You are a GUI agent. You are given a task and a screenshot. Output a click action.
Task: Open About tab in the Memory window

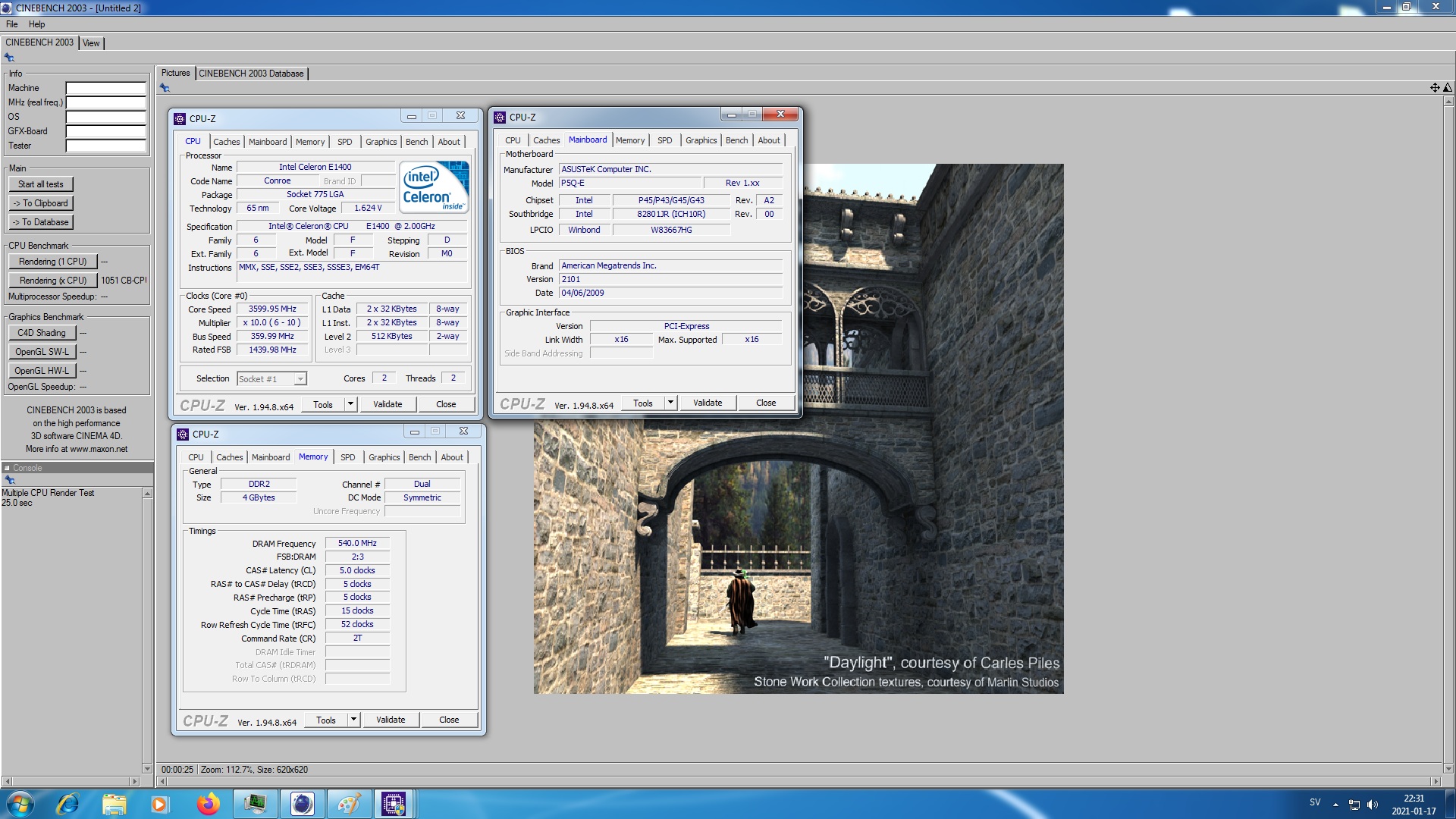pyautogui.click(x=452, y=457)
